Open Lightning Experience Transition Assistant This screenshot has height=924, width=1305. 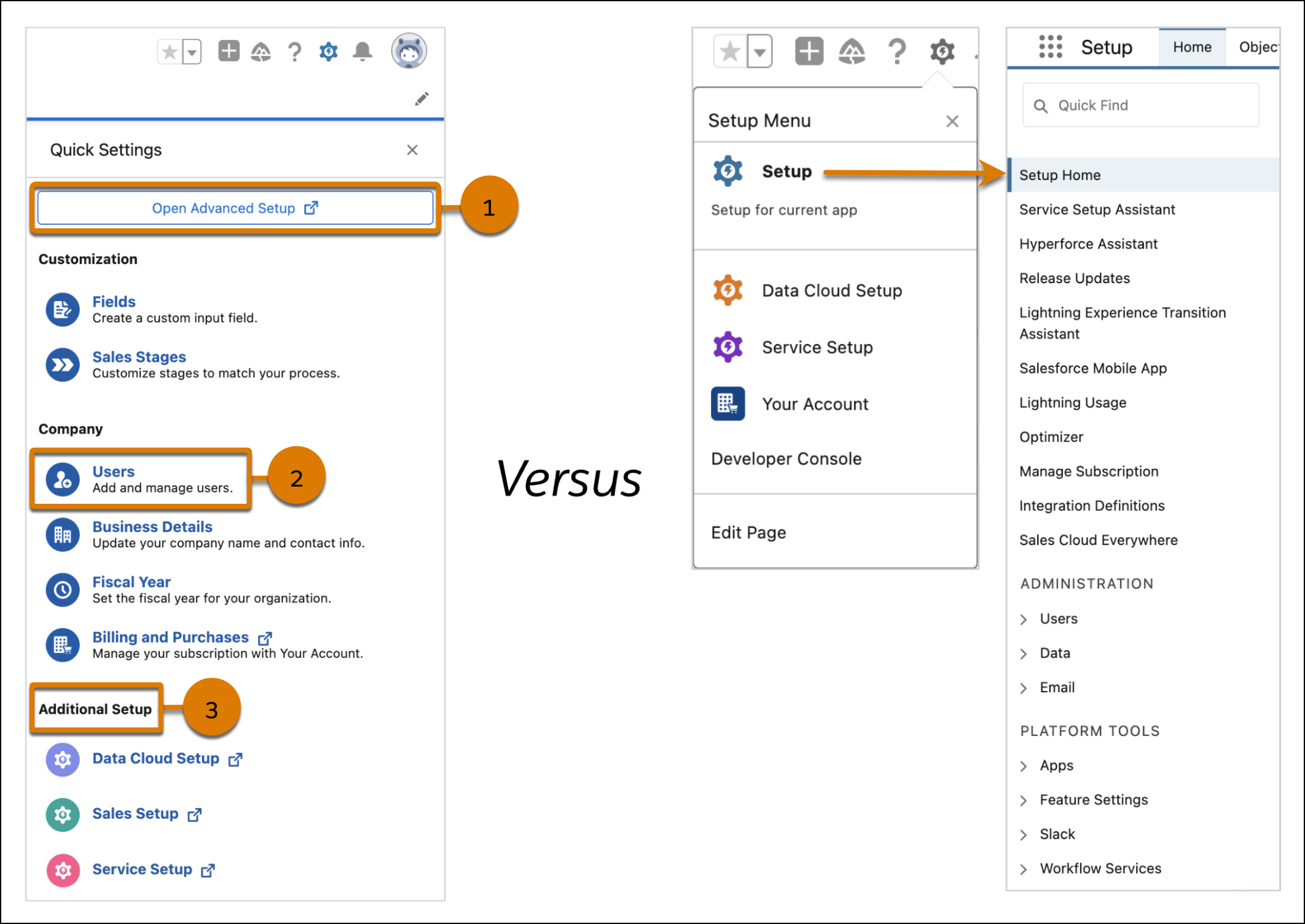point(1123,323)
